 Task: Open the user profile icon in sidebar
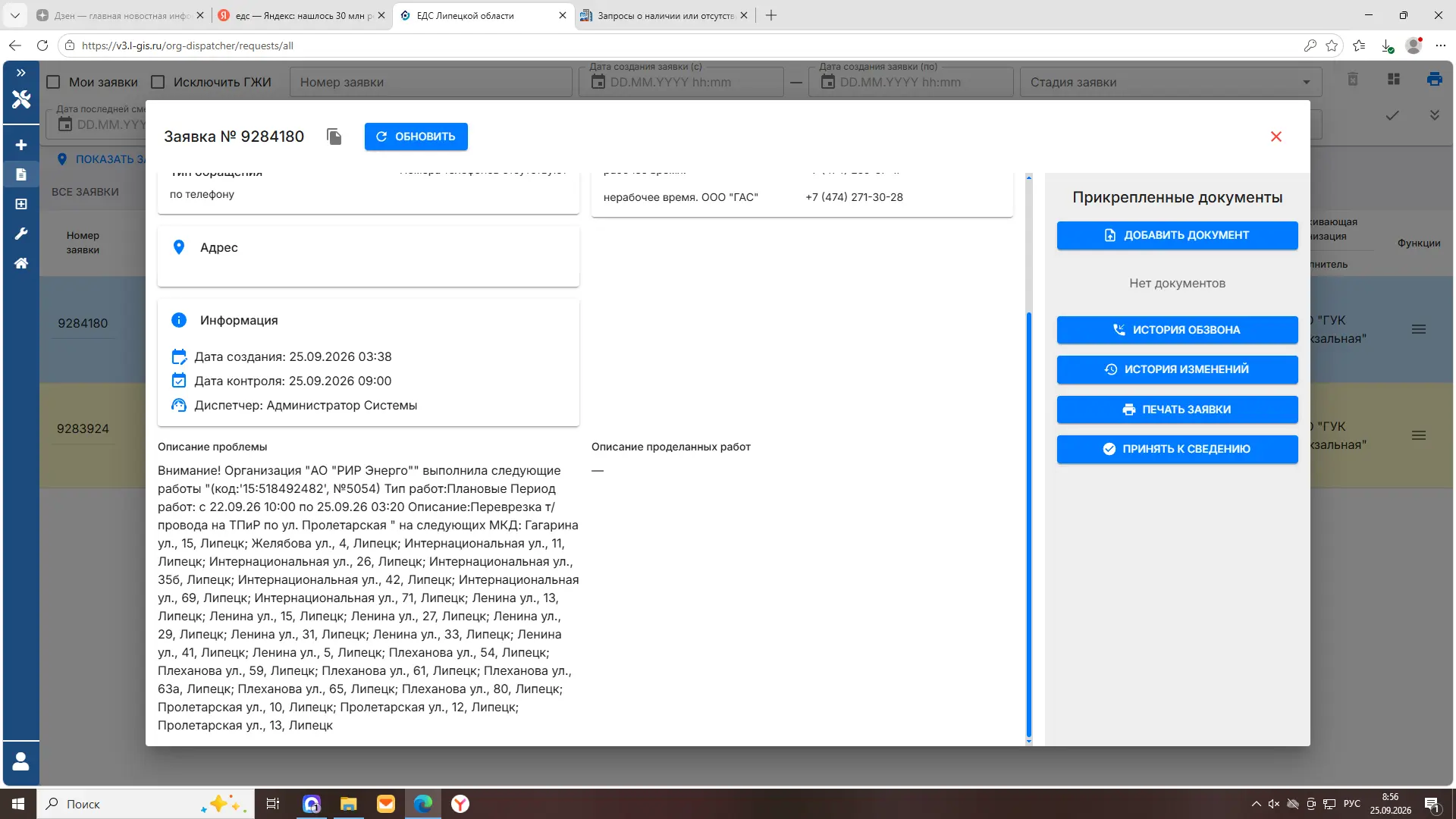tap(21, 761)
